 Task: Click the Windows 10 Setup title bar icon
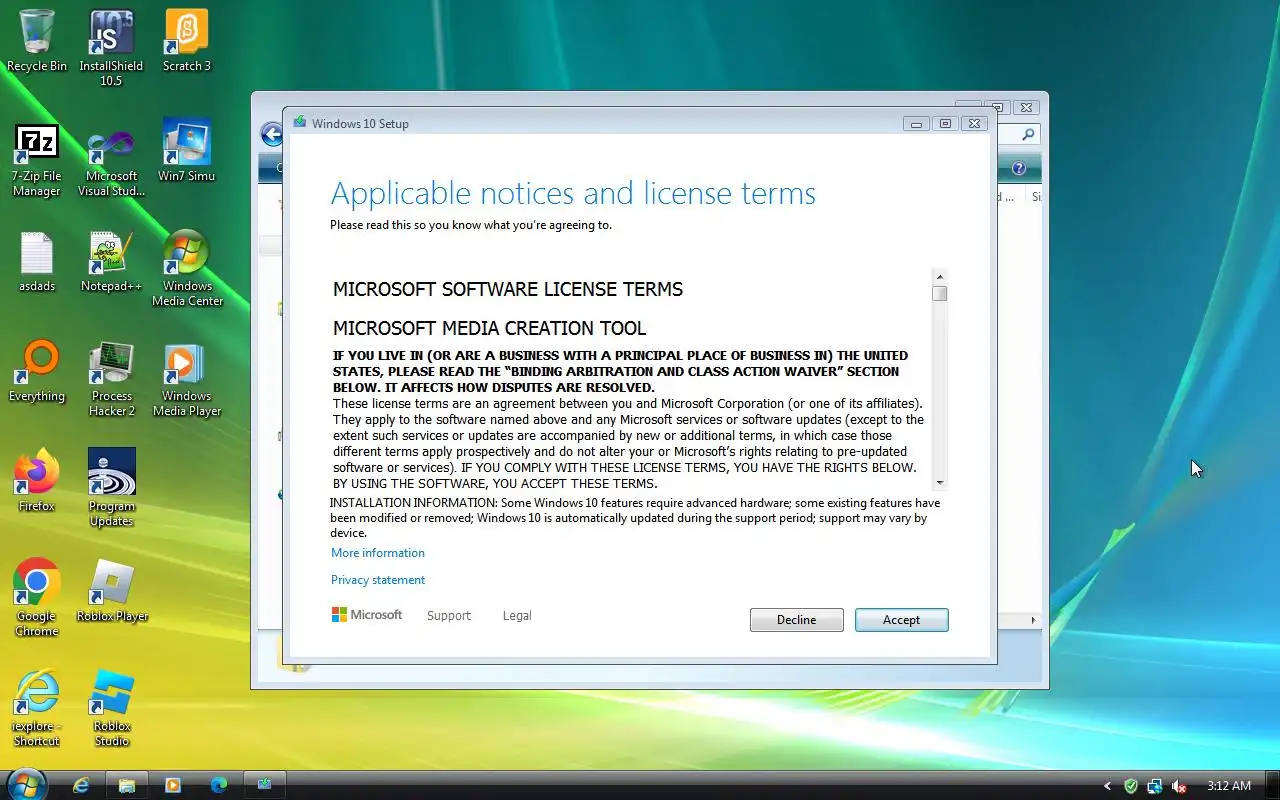pyautogui.click(x=299, y=123)
